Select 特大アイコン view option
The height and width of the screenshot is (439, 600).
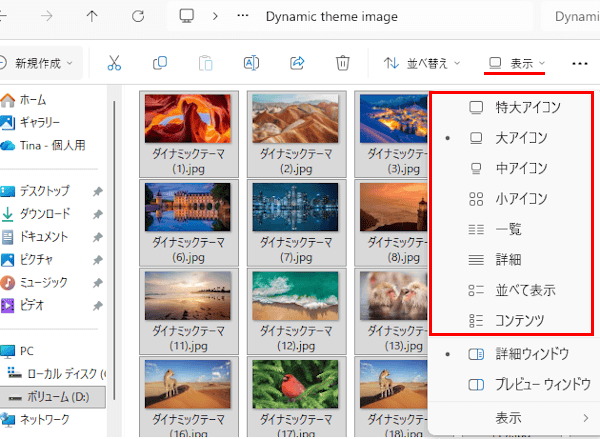[511, 107]
